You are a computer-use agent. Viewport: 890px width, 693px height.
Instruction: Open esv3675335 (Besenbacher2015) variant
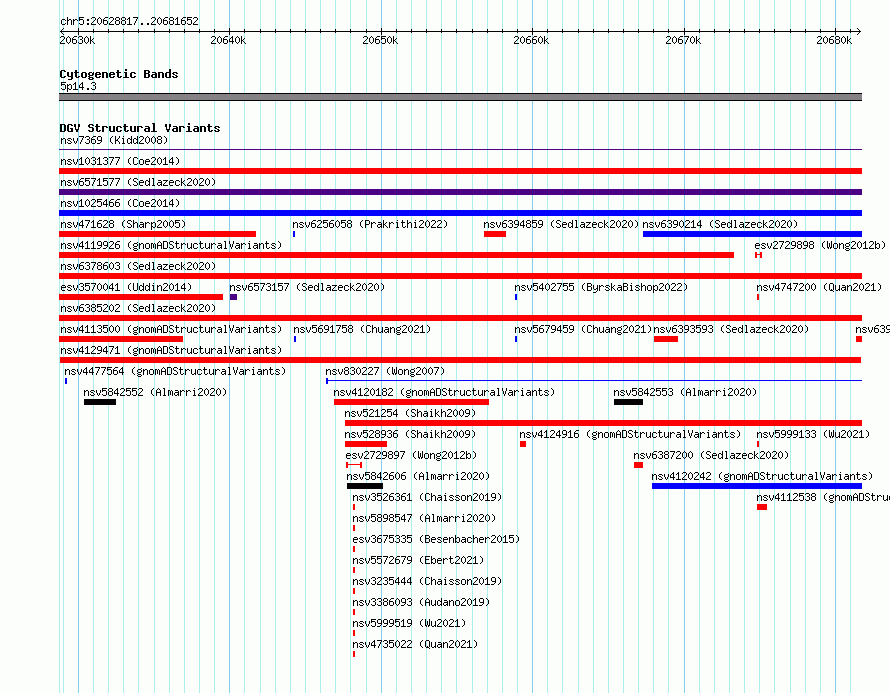pos(436,539)
